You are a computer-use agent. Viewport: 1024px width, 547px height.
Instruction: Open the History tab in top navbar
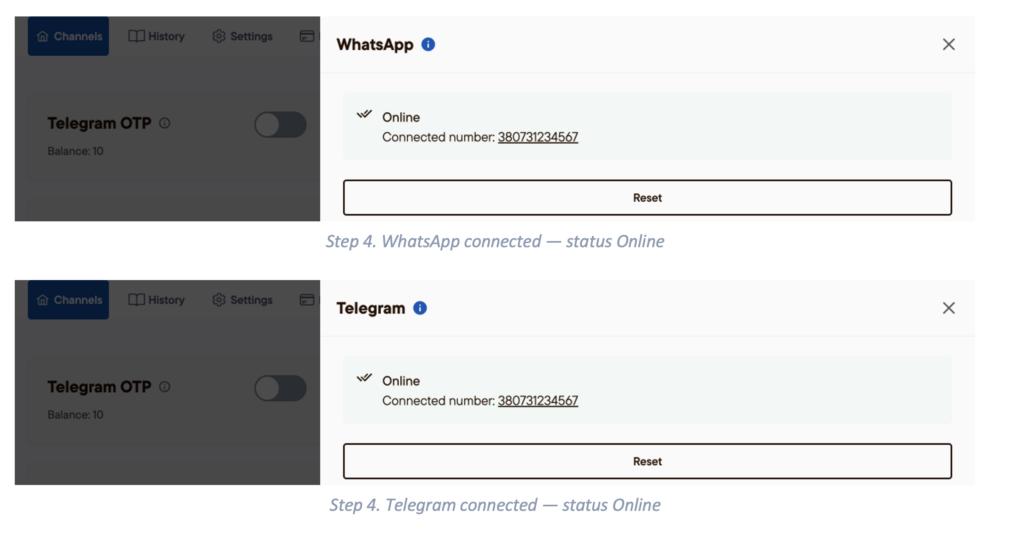157,36
